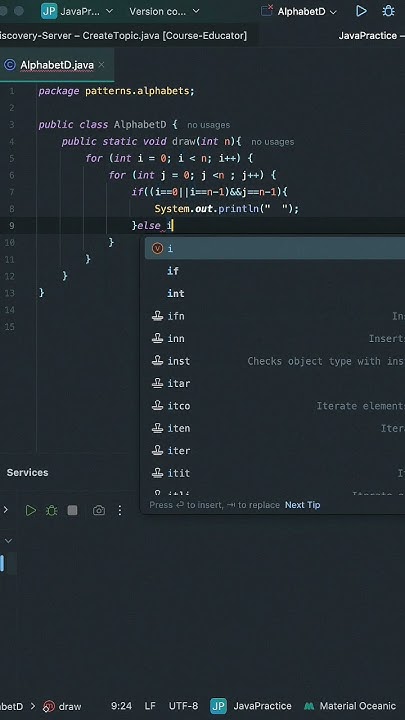Choose the 'if' keyword suggestion
Screen dimensions: 405x720
[275, 271]
